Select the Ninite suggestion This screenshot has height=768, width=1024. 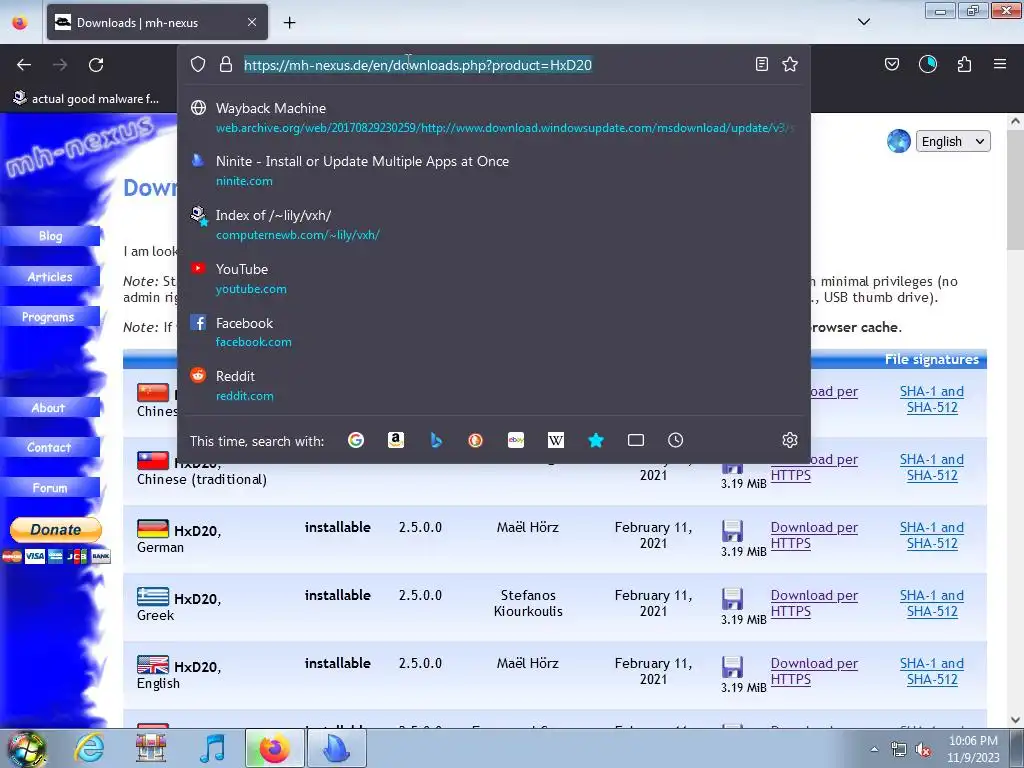pos(494,171)
